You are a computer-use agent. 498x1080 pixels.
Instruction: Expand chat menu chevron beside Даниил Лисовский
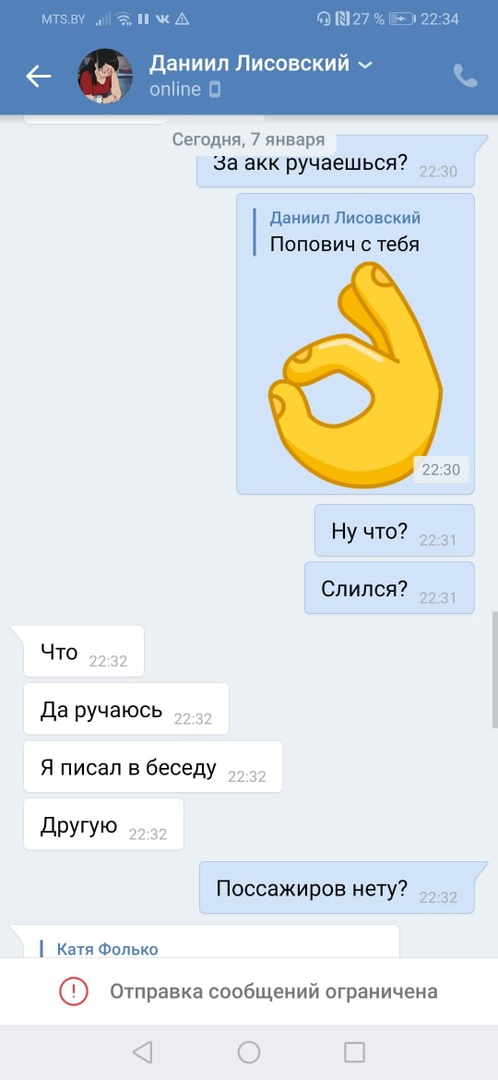coord(365,65)
